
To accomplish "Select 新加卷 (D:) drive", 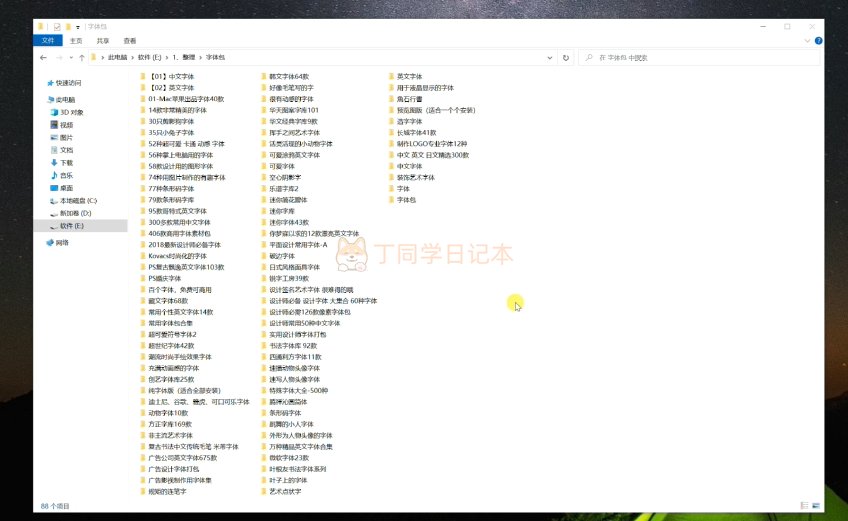I will pyautogui.click(x=70, y=213).
